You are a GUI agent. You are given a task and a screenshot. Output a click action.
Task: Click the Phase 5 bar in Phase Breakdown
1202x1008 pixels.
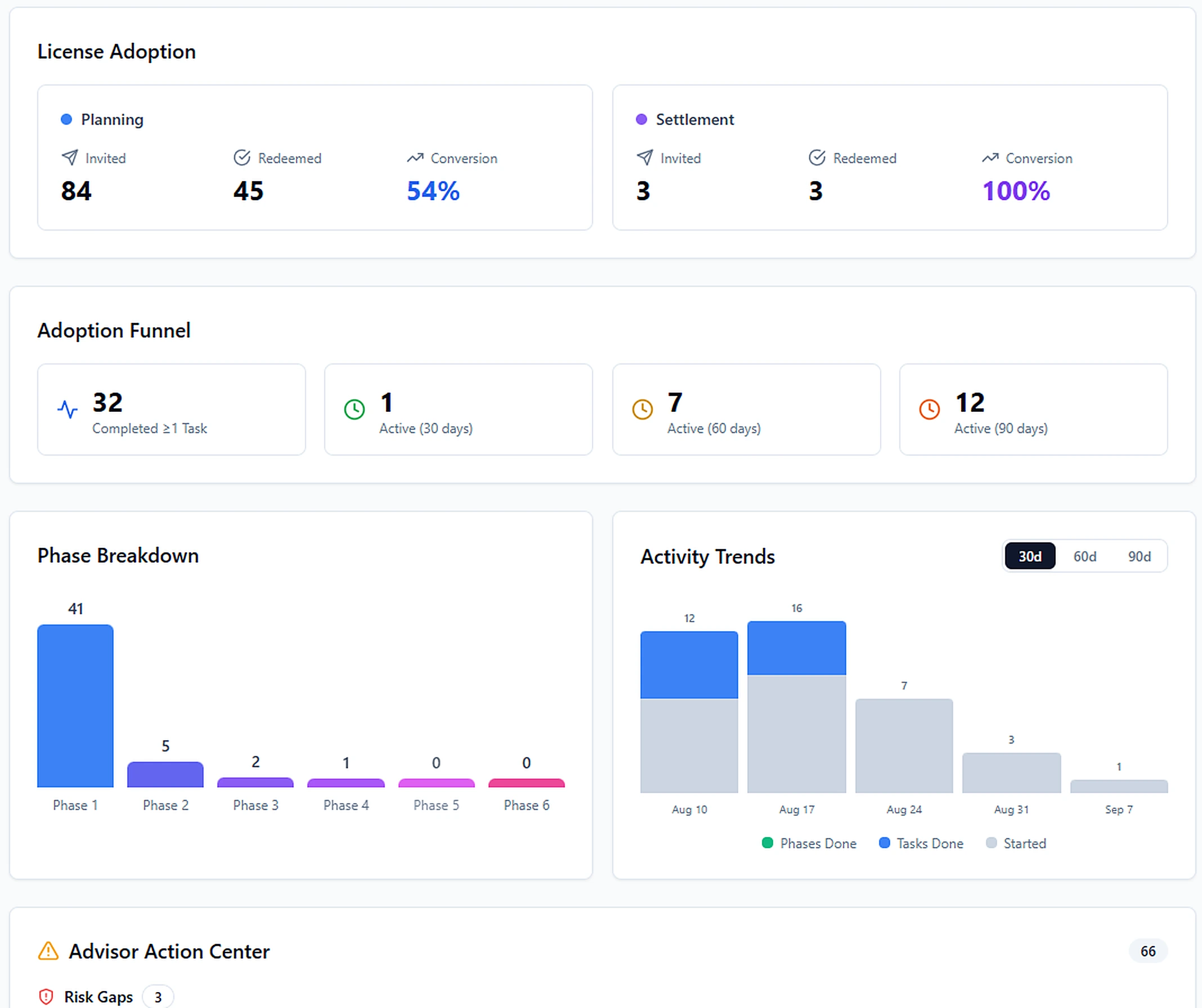(x=436, y=782)
